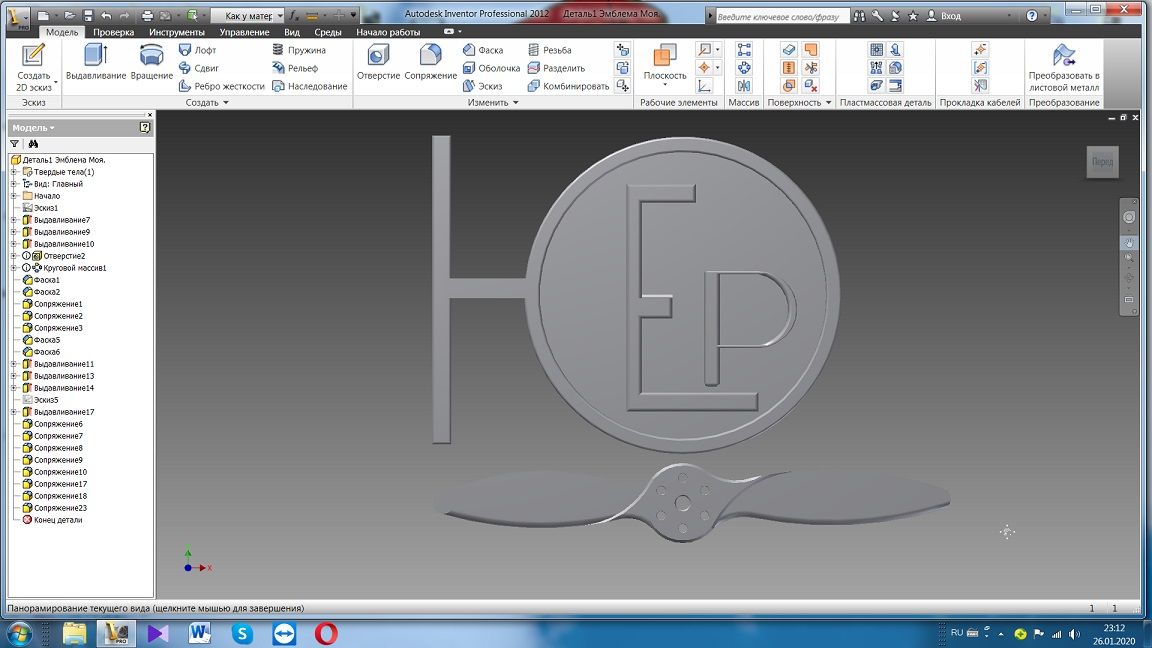This screenshot has width=1152, height=648.
Task: Open the Создать panel dropdown
Action: (208, 102)
